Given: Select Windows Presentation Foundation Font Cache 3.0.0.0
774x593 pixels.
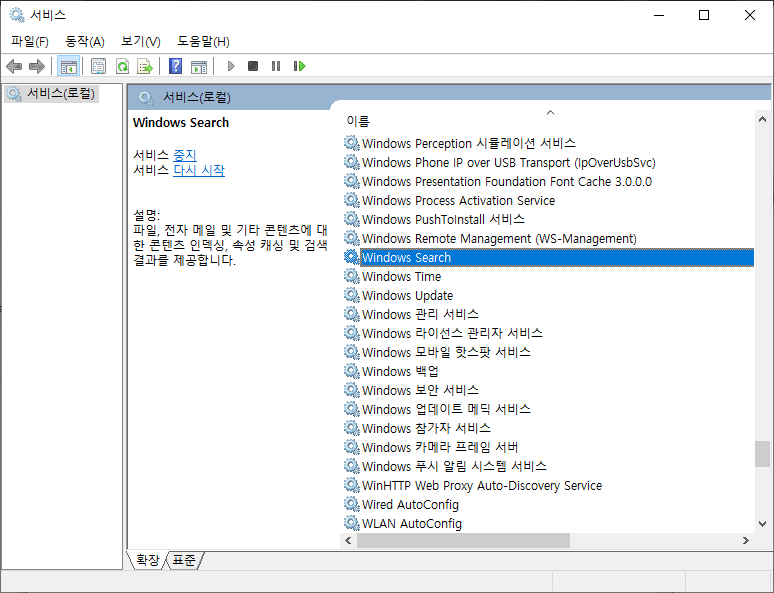Looking at the screenshot, I should tap(506, 181).
